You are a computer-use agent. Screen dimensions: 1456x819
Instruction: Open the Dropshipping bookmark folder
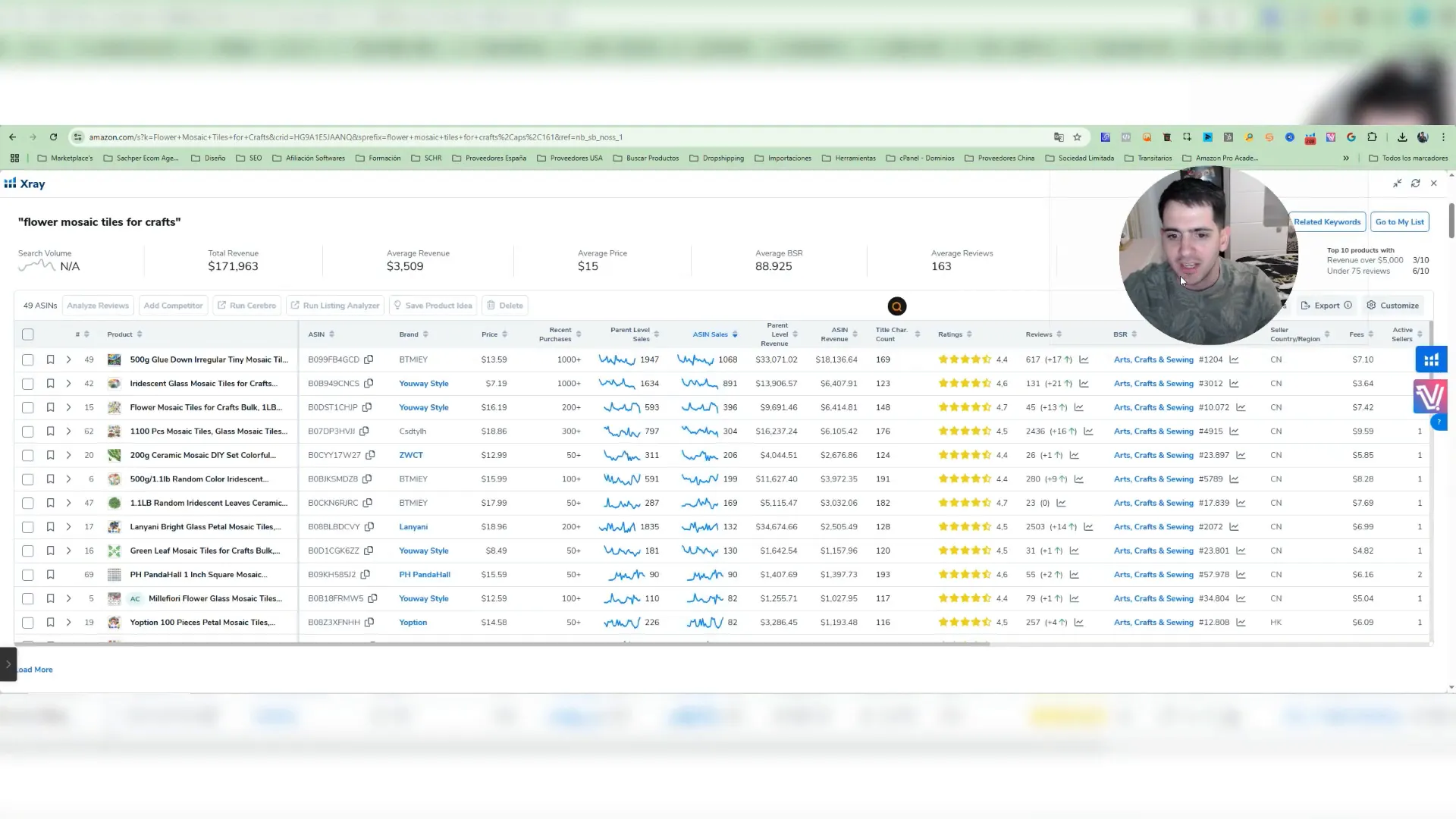(x=717, y=158)
